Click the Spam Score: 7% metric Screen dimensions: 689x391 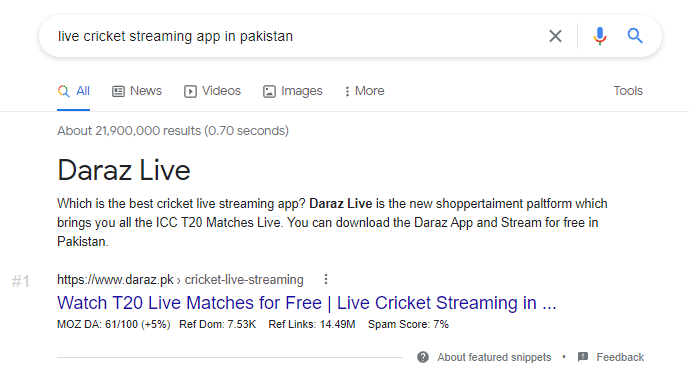[408, 325]
